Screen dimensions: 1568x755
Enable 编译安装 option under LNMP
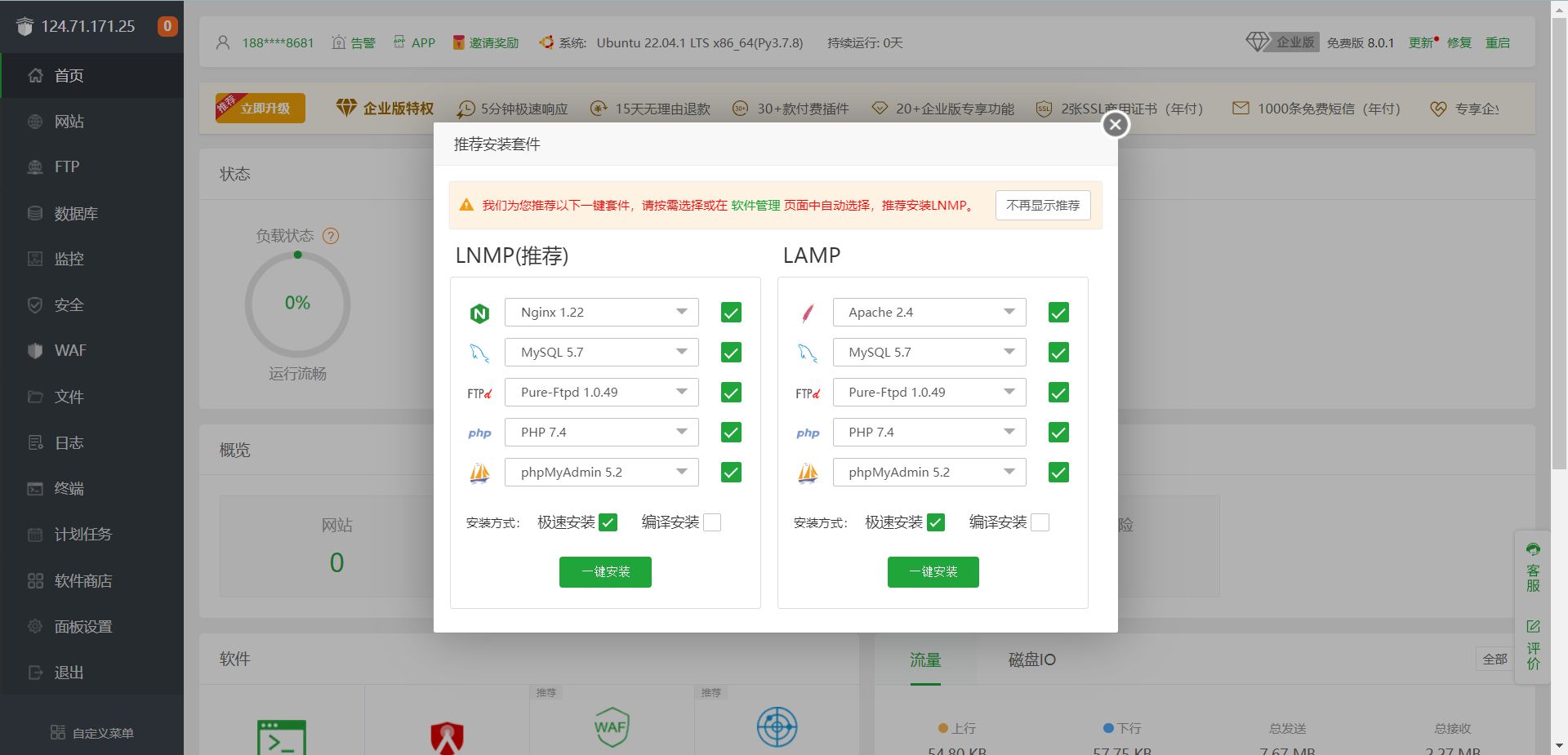pos(712,522)
